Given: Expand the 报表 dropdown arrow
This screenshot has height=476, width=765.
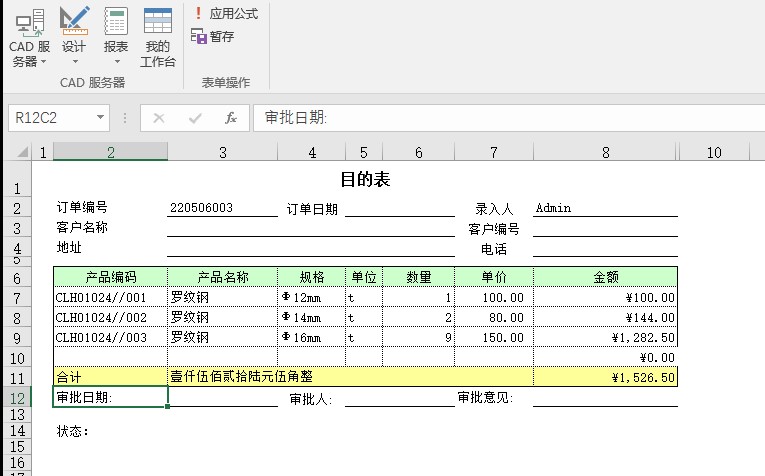Looking at the screenshot, I should [116, 62].
